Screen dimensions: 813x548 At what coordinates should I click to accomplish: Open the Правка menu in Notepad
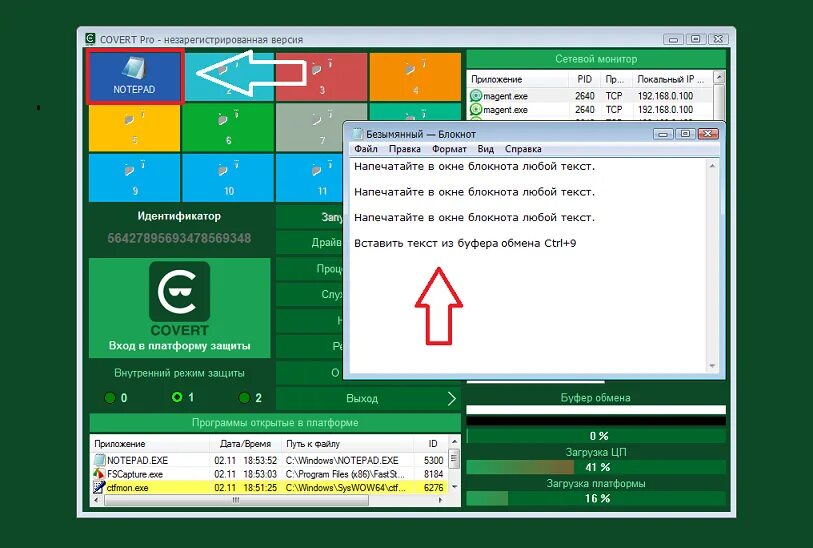[404, 149]
